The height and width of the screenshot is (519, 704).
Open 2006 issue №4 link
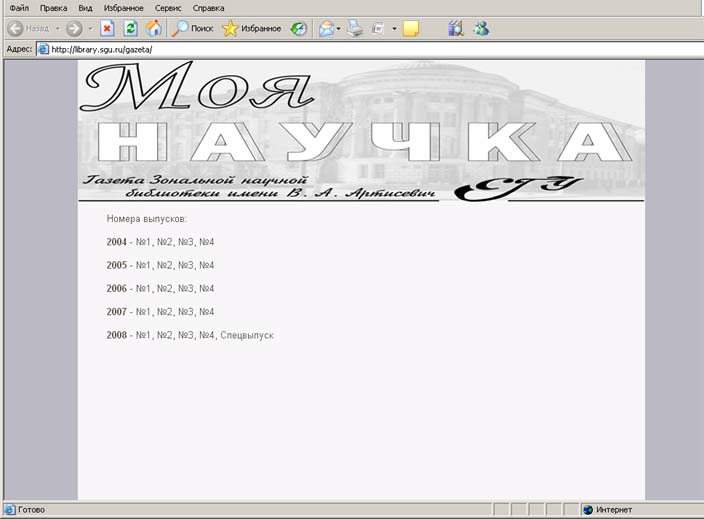coord(207,289)
